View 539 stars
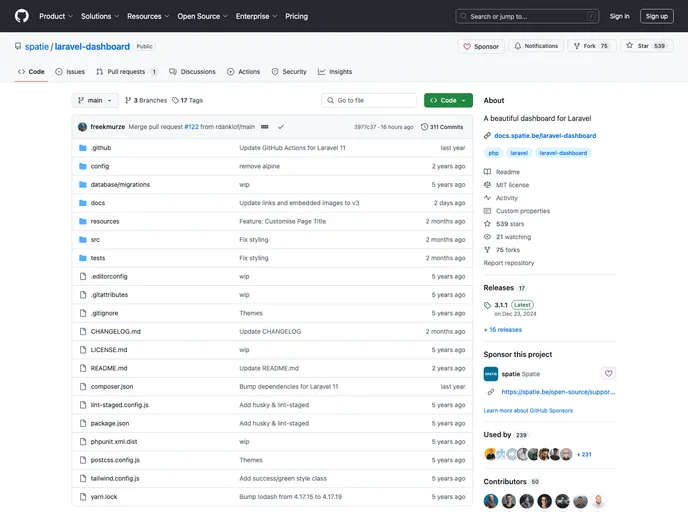The width and height of the screenshot is (688, 512). tap(510, 224)
